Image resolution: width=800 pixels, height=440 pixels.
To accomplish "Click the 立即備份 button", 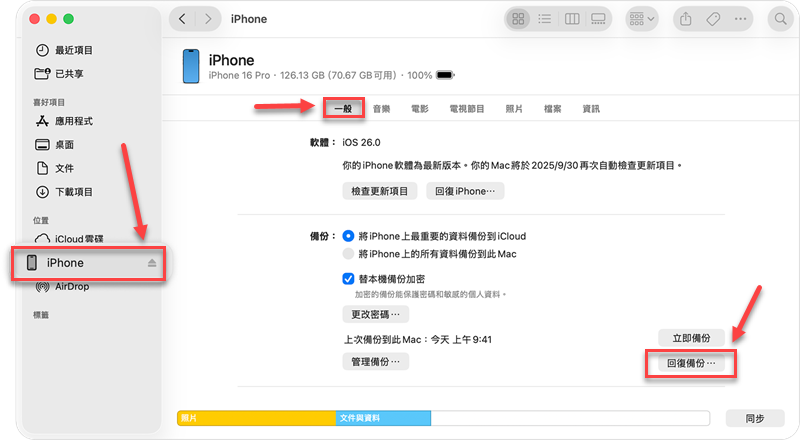I will (x=691, y=338).
